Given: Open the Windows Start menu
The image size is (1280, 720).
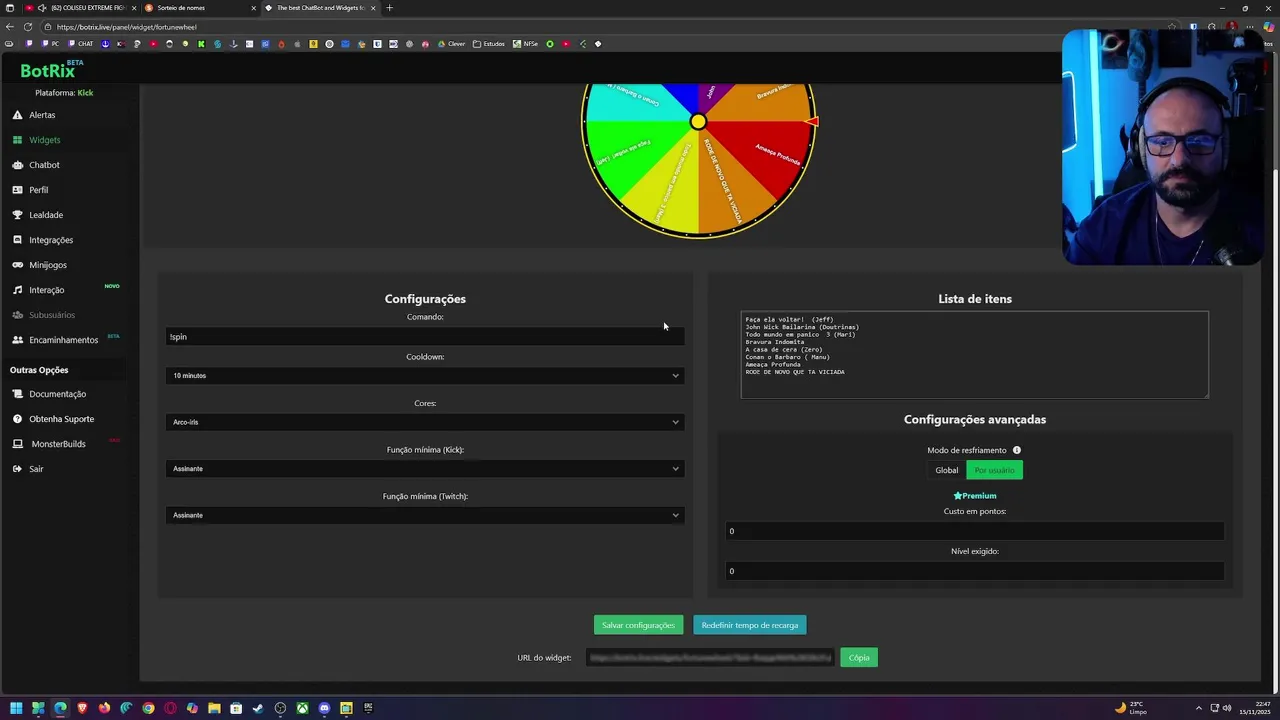Looking at the screenshot, I should 16,708.
